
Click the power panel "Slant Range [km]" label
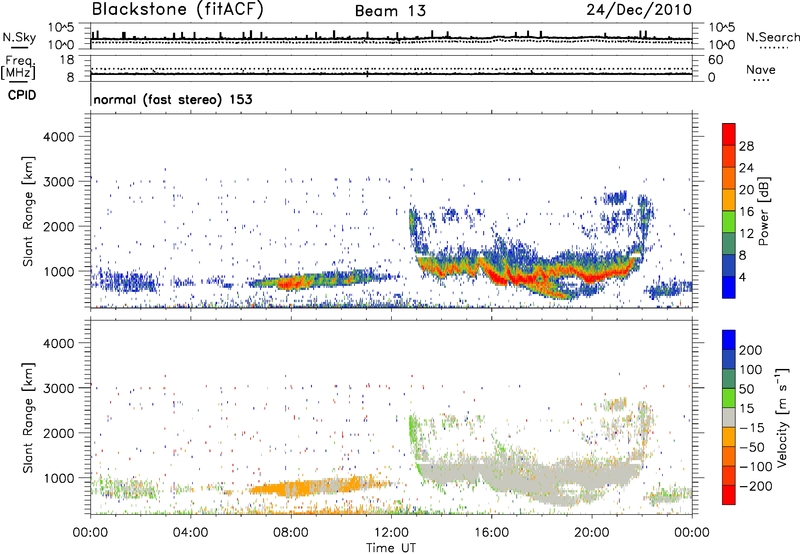28,211
